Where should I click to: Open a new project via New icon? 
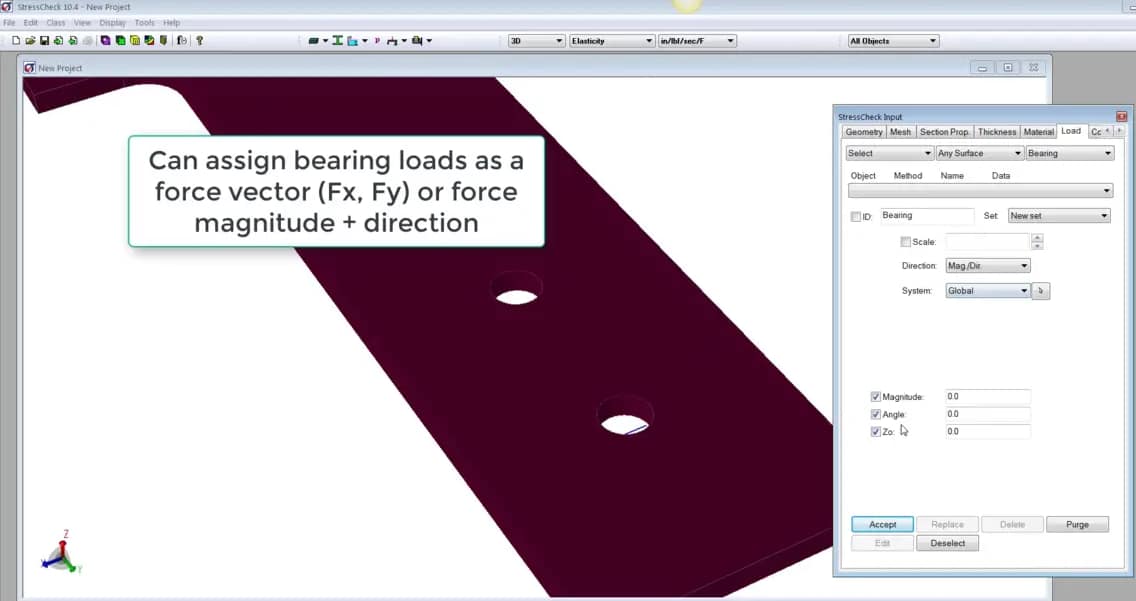point(16,40)
